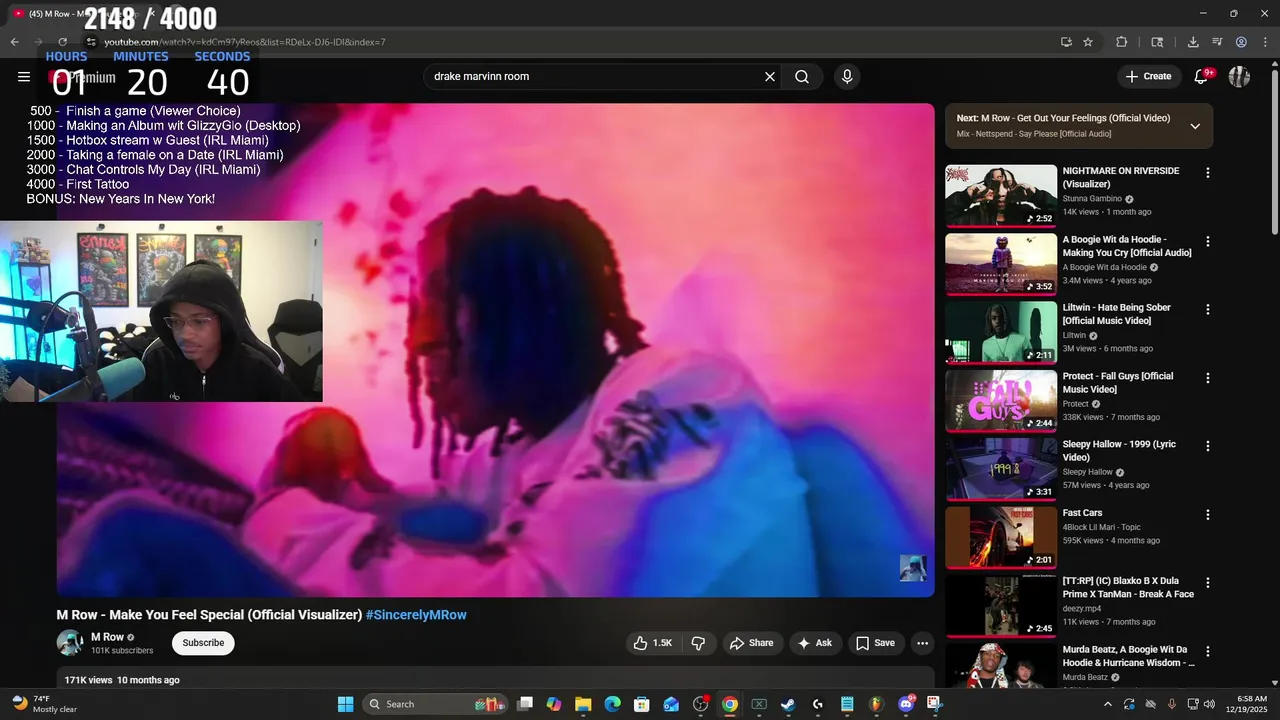
Task: Open Murda Beatz video title
Action: 1128,656
